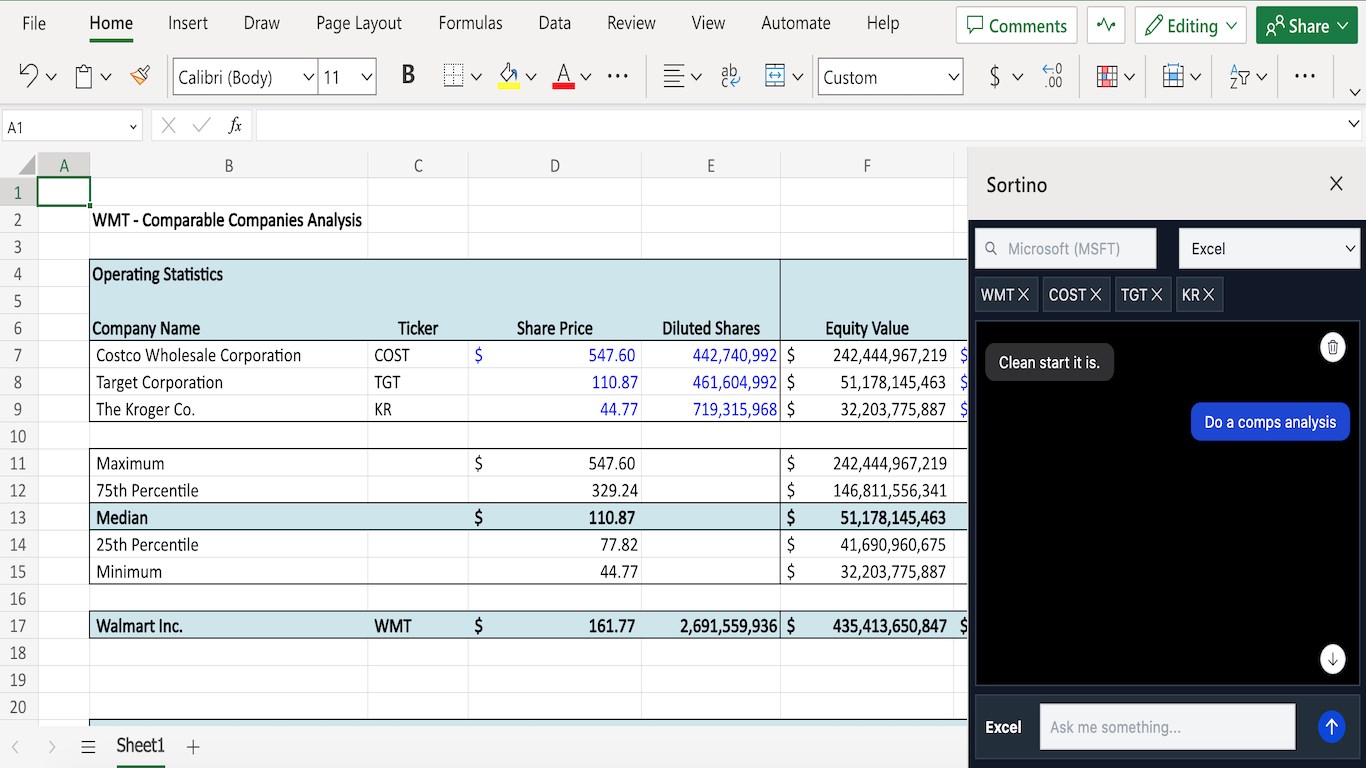The width and height of the screenshot is (1366, 768).
Task: Click the Borders icon
Action: coord(454,76)
